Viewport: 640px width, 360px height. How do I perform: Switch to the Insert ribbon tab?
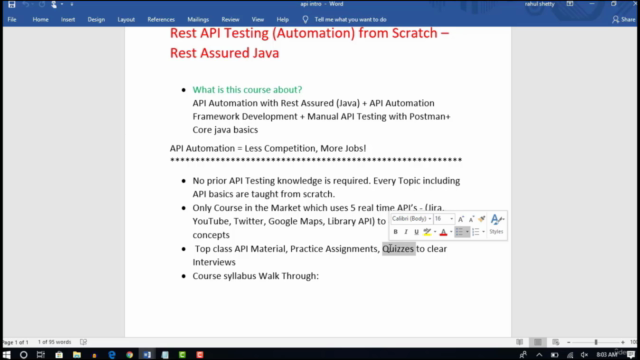[68, 20]
